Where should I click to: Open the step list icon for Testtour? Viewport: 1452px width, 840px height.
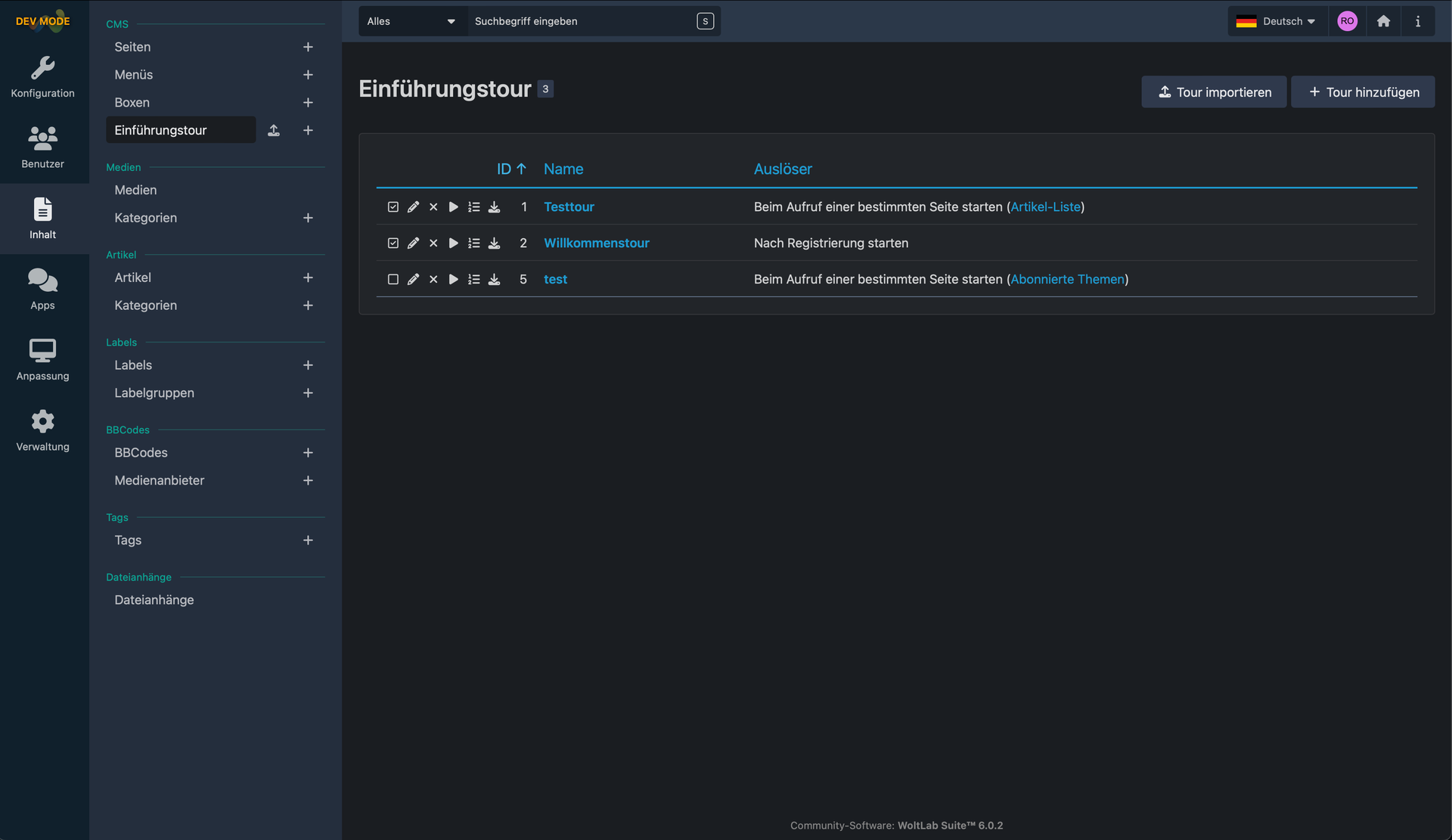click(x=473, y=207)
